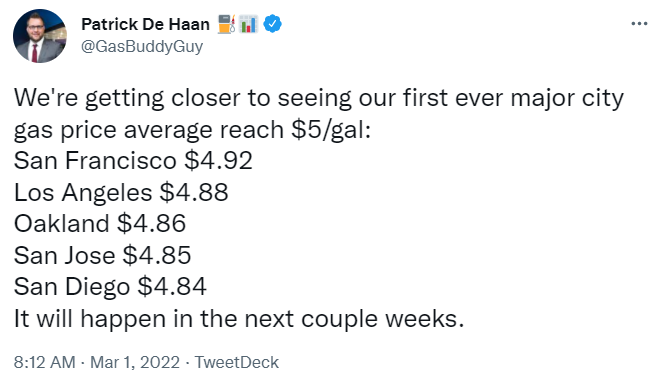Click the words "major city" in the tweet

tap(567, 98)
